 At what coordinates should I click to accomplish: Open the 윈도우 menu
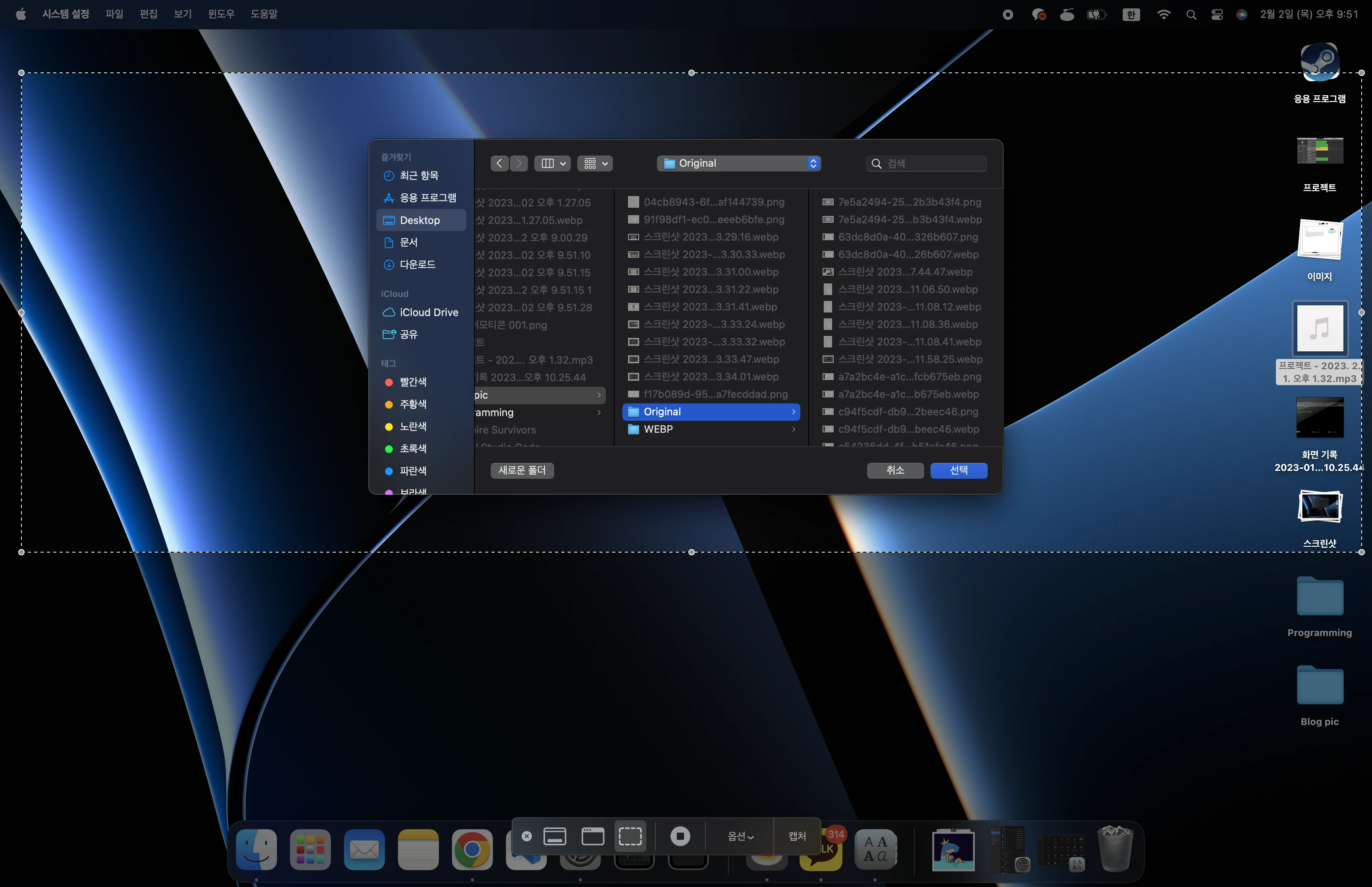pos(221,14)
